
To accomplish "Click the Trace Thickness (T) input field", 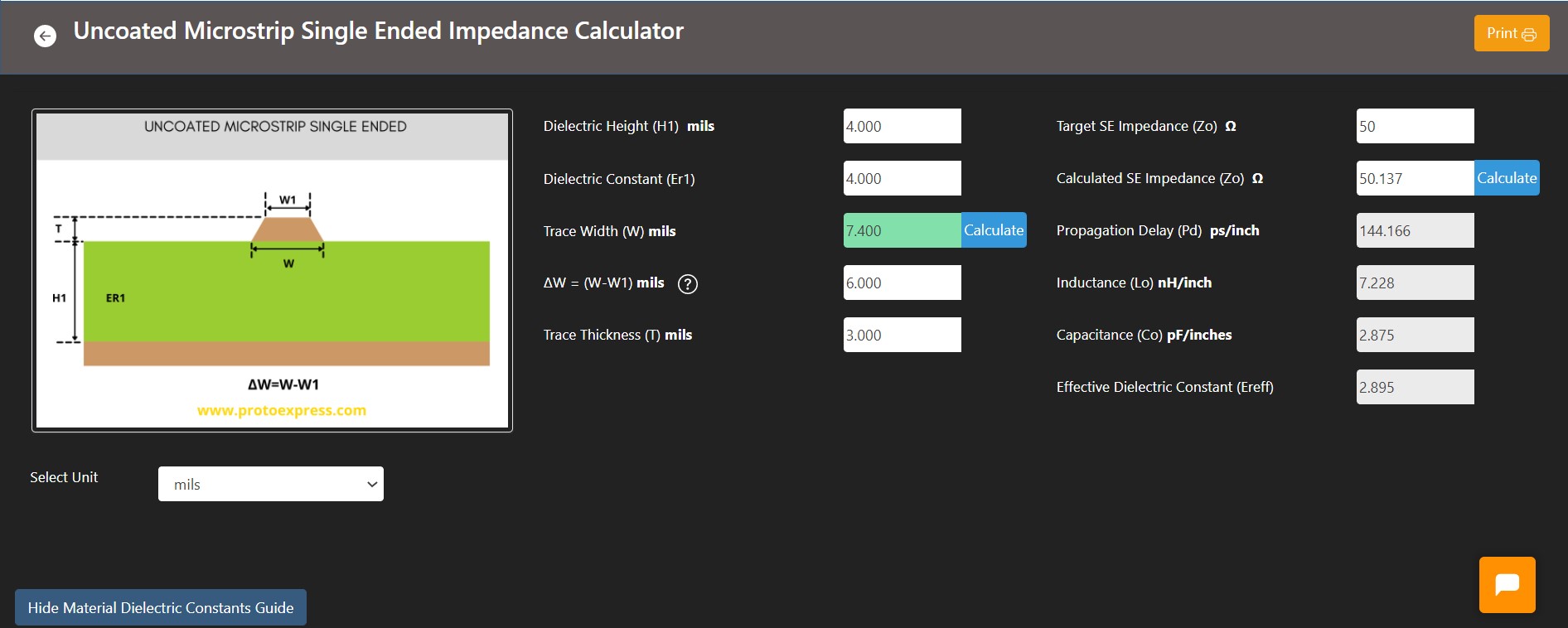I will click(903, 335).
